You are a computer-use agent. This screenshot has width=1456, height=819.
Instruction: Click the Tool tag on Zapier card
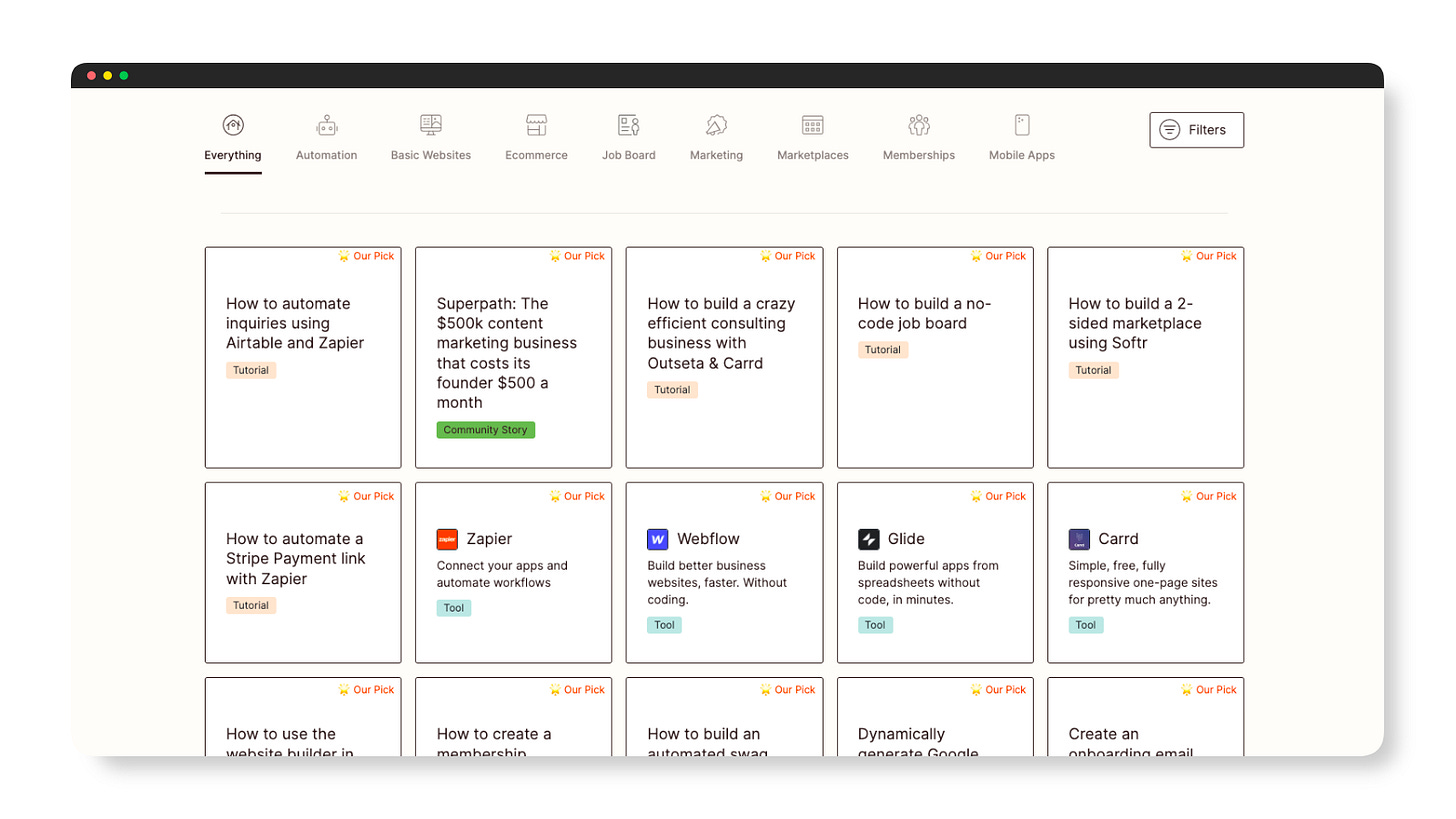click(x=454, y=608)
